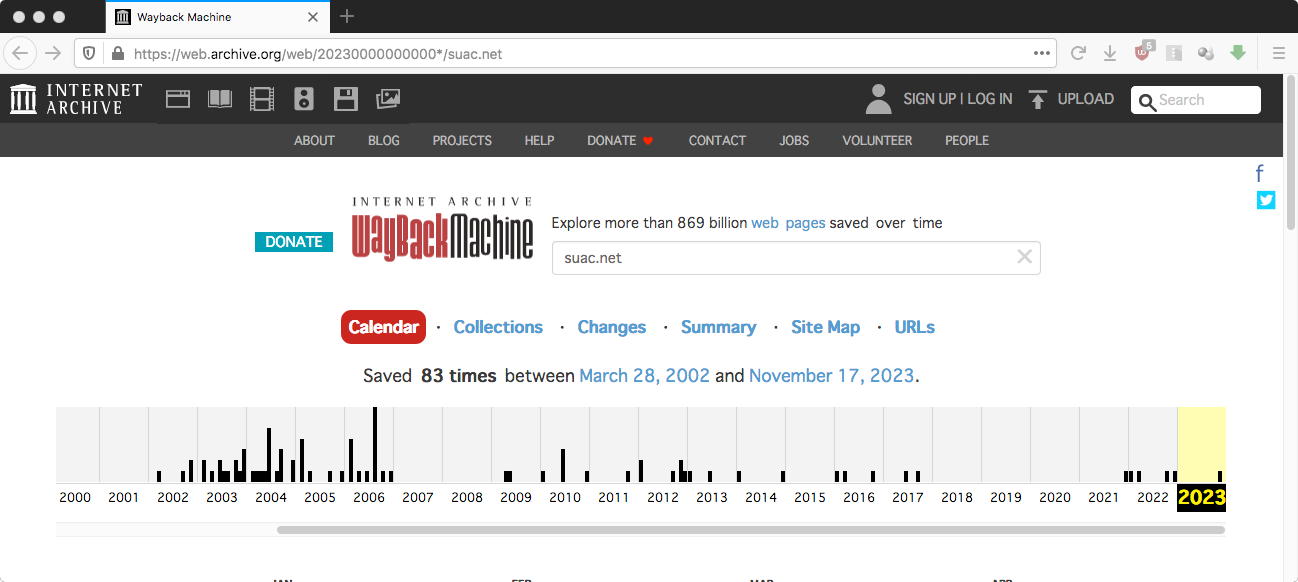
Task: Open the PEOPLE menu item
Action: (967, 140)
